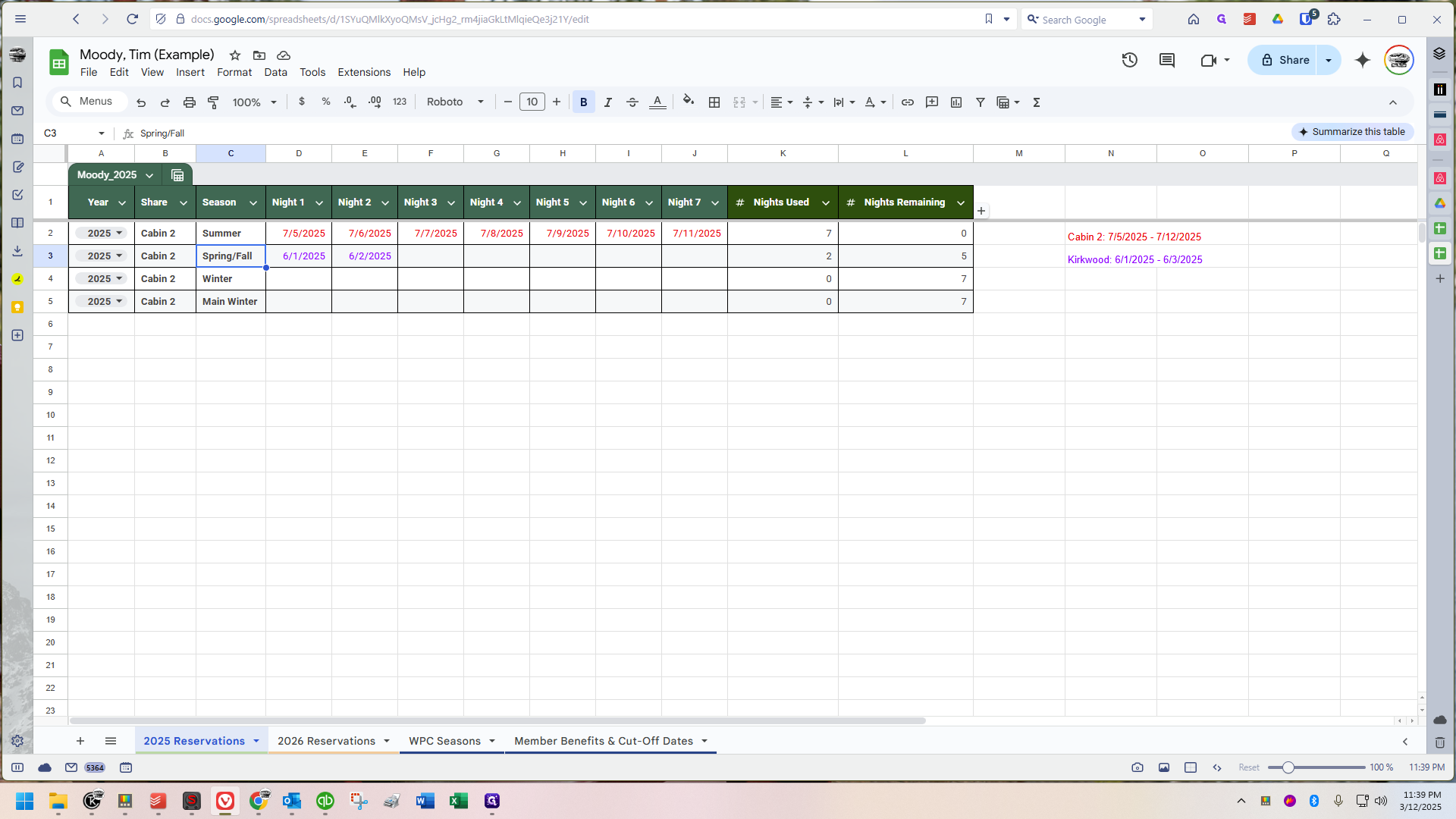The width and height of the screenshot is (1456, 819).
Task: Open the Name box dropdown arrow
Action: 102,133
